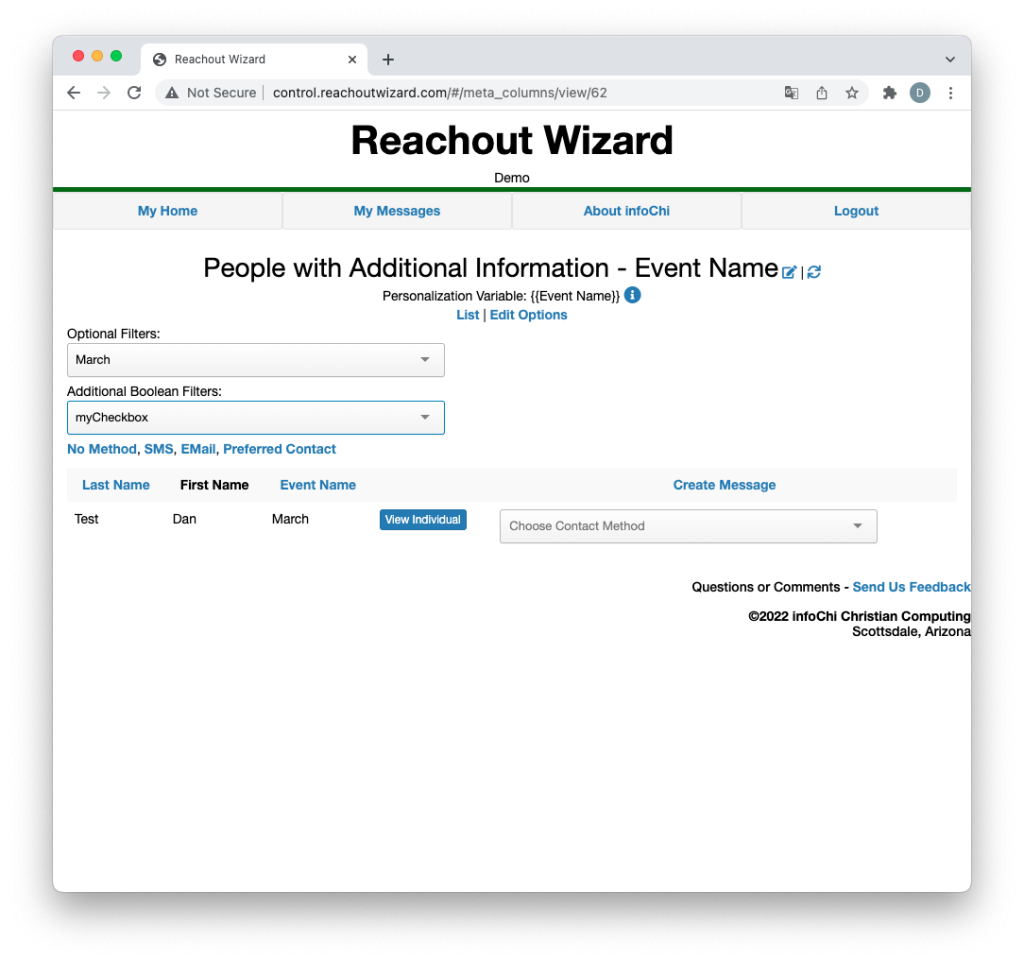Open the Edit Options link

[528, 315]
